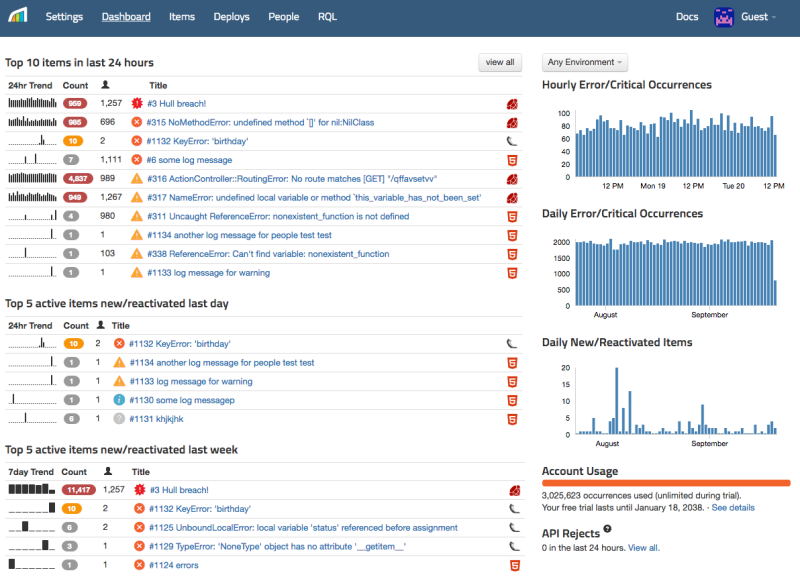
Task: Click the Ruby icon on the #315 NoMethodError row
Action: (511, 122)
